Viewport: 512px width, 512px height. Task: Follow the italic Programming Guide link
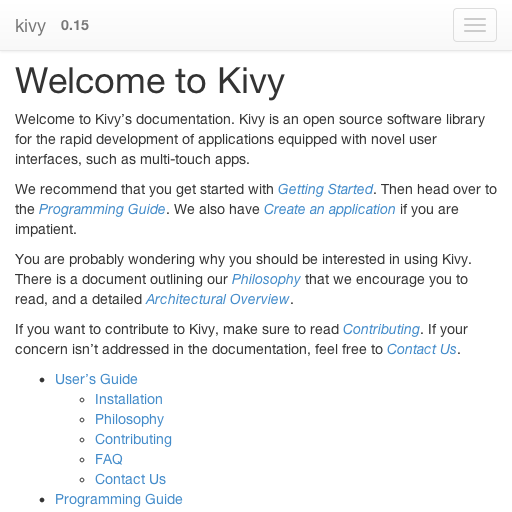coord(102,209)
